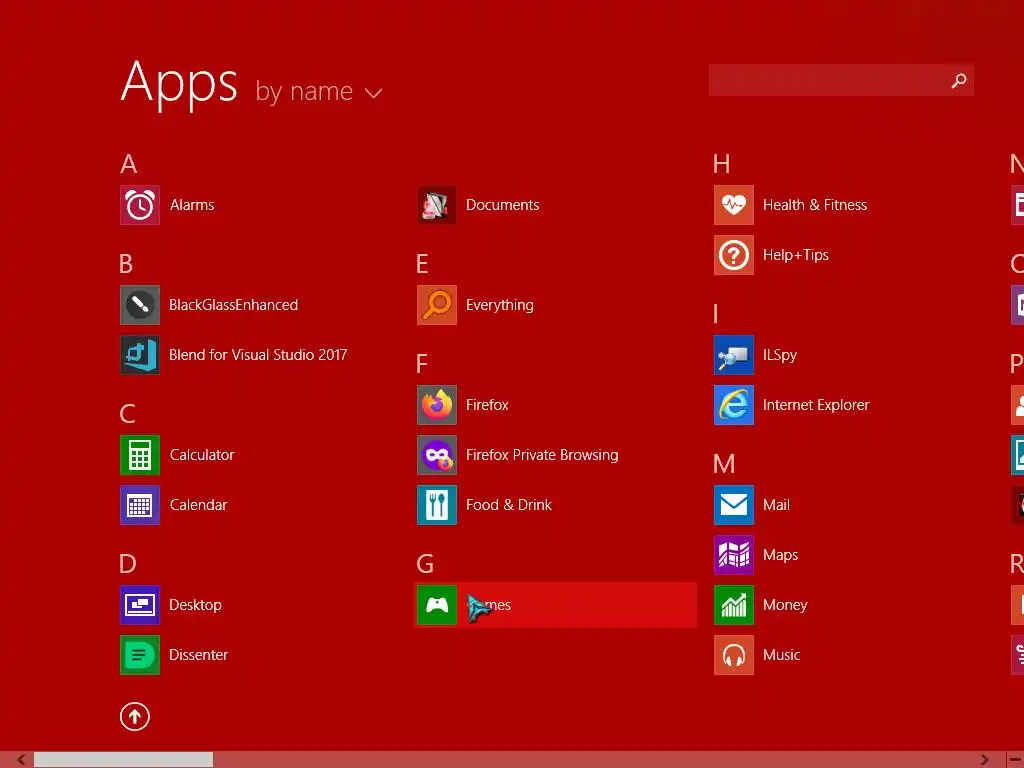Click the 'Documents' label text
Screen dimensions: 1024x768
click(x=502, y=205)
